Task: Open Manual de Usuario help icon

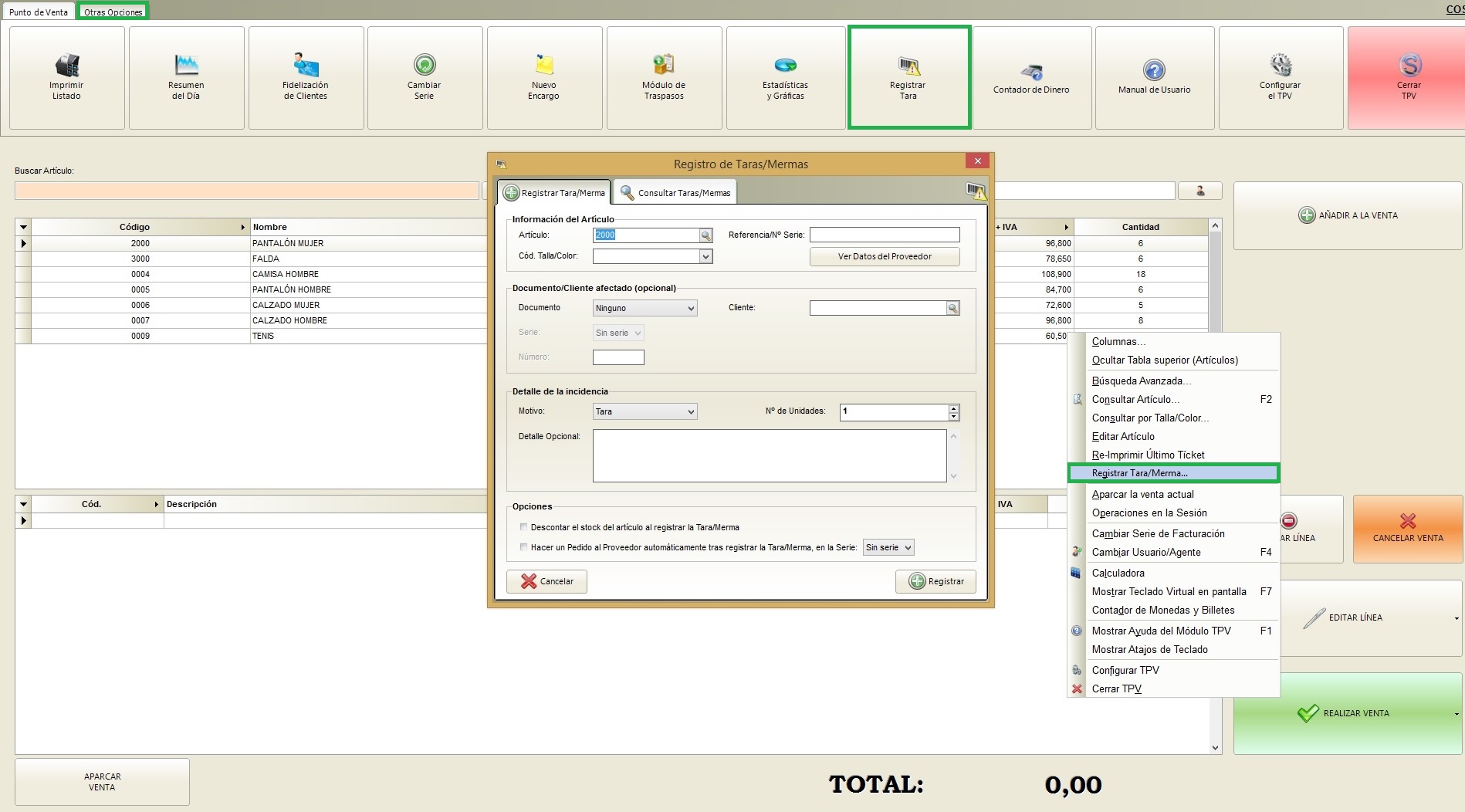Action: [1154, 70]
